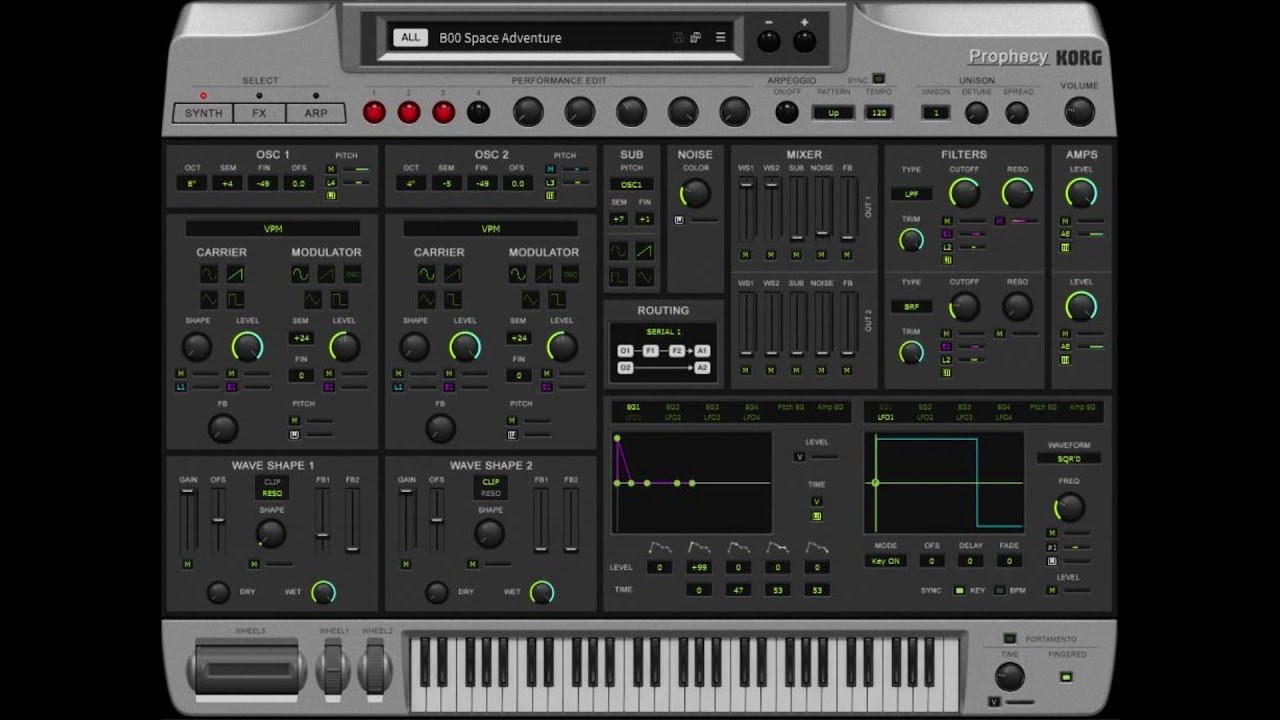Select the triangle wave for OSC 1 carrier
The image size is (1280, 720).
pos(209,299)
